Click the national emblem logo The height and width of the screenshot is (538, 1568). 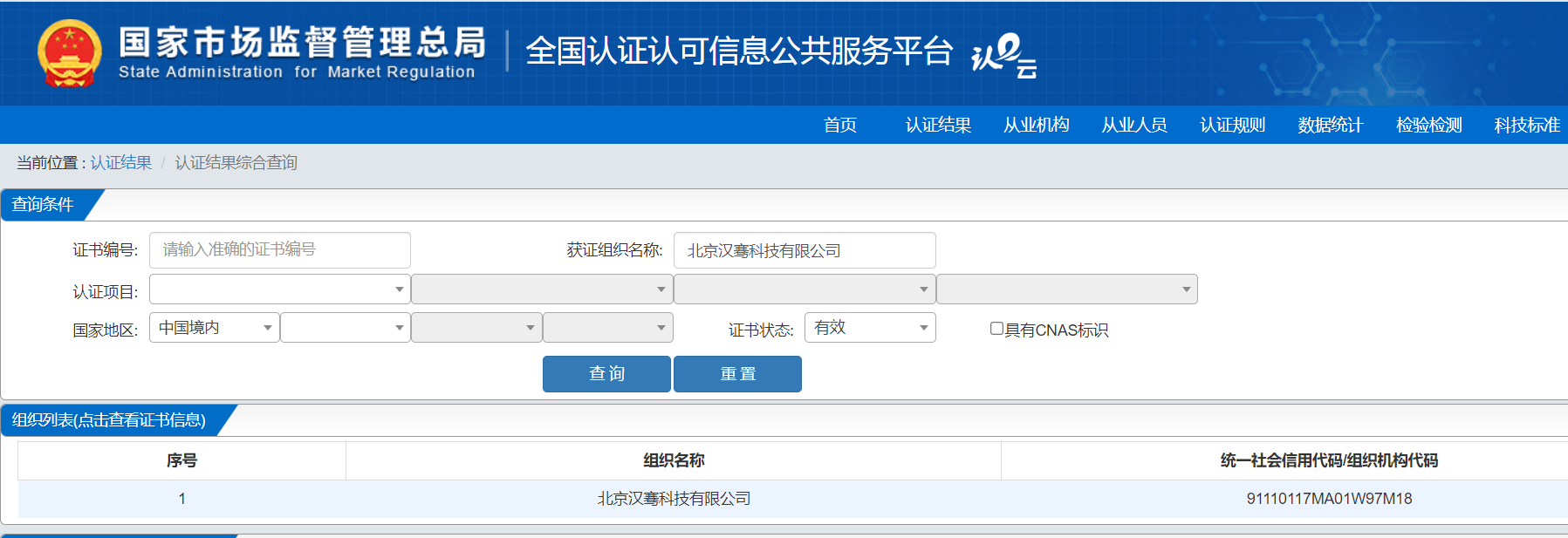pyautogui.click(x=70, y=53)
